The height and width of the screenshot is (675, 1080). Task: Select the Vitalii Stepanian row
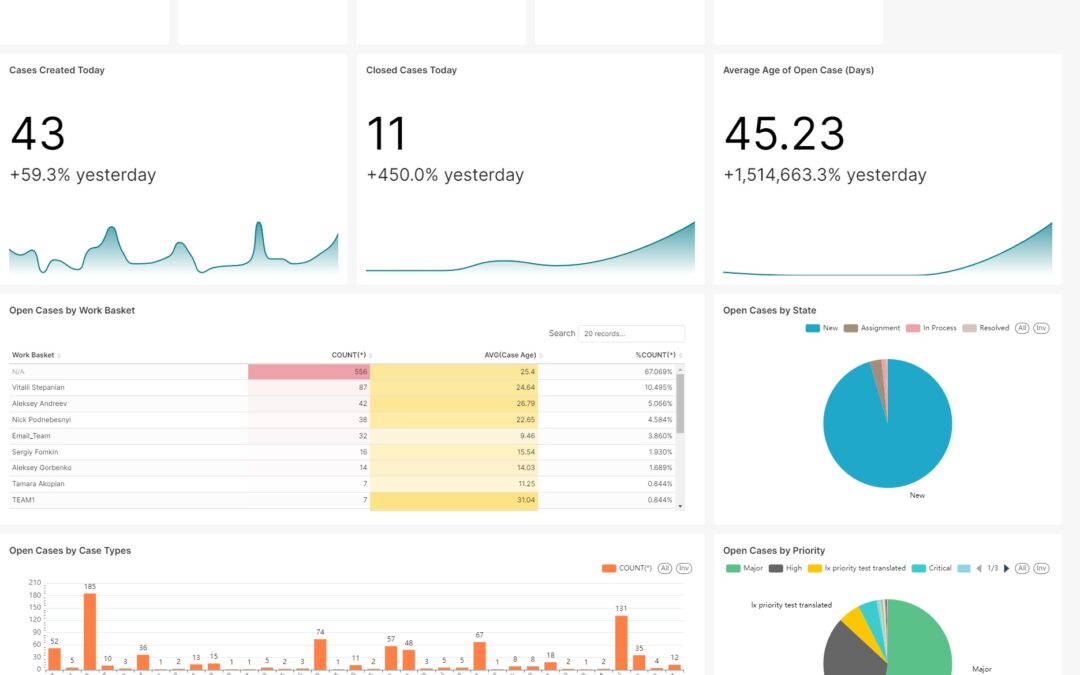point(343,388)
